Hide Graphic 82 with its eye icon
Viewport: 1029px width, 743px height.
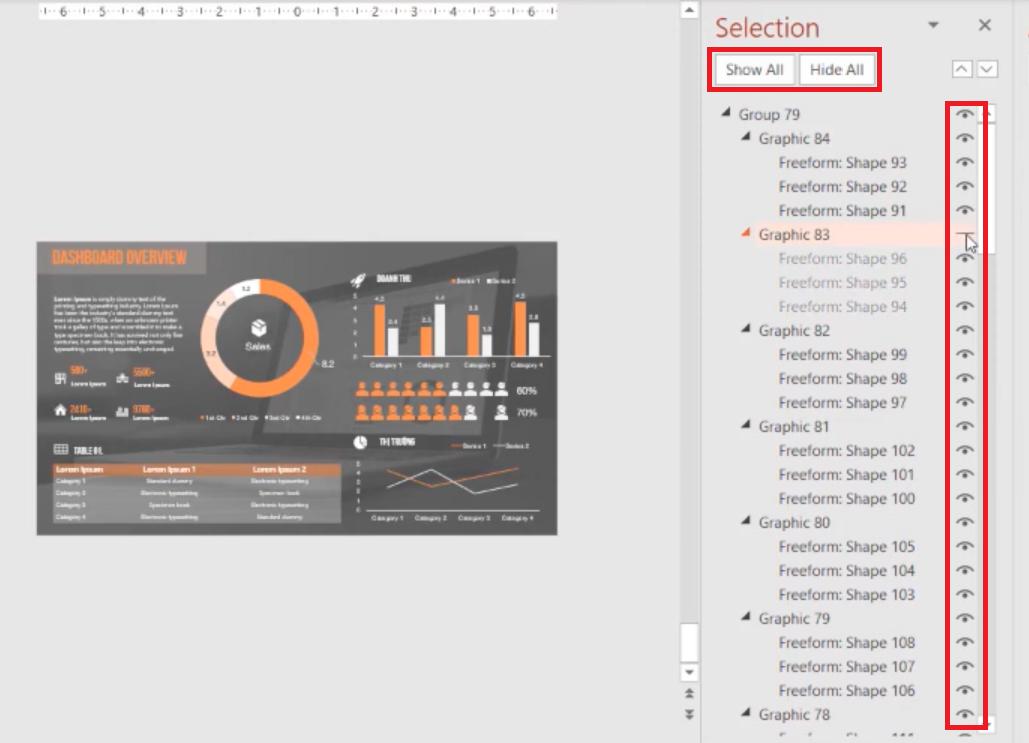tap(964, 330)
